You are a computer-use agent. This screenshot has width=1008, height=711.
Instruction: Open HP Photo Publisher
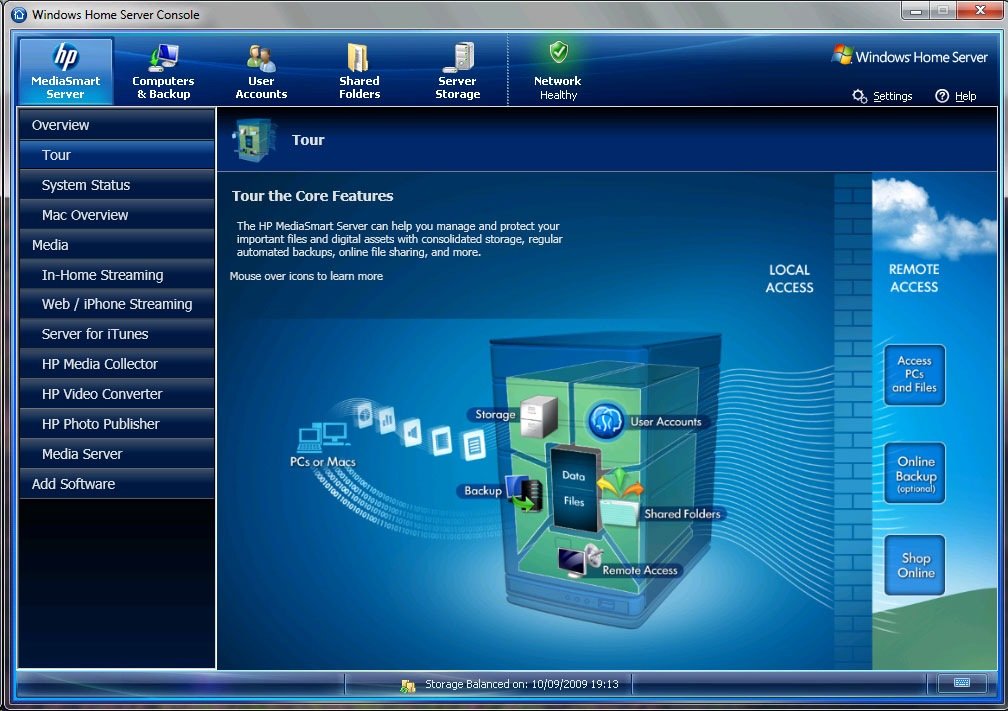click(116, 424)
